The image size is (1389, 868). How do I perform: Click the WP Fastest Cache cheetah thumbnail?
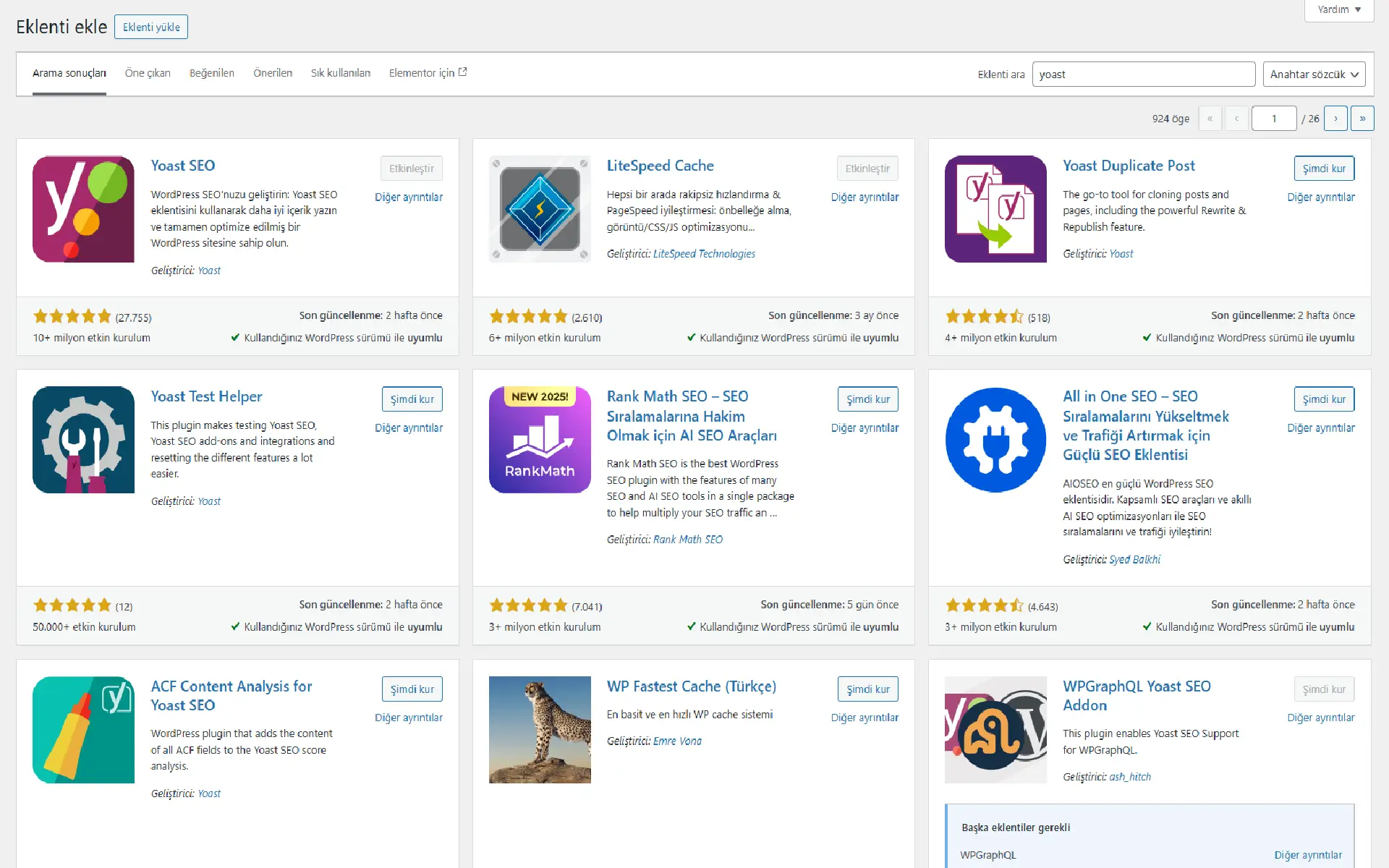point(539,729)
